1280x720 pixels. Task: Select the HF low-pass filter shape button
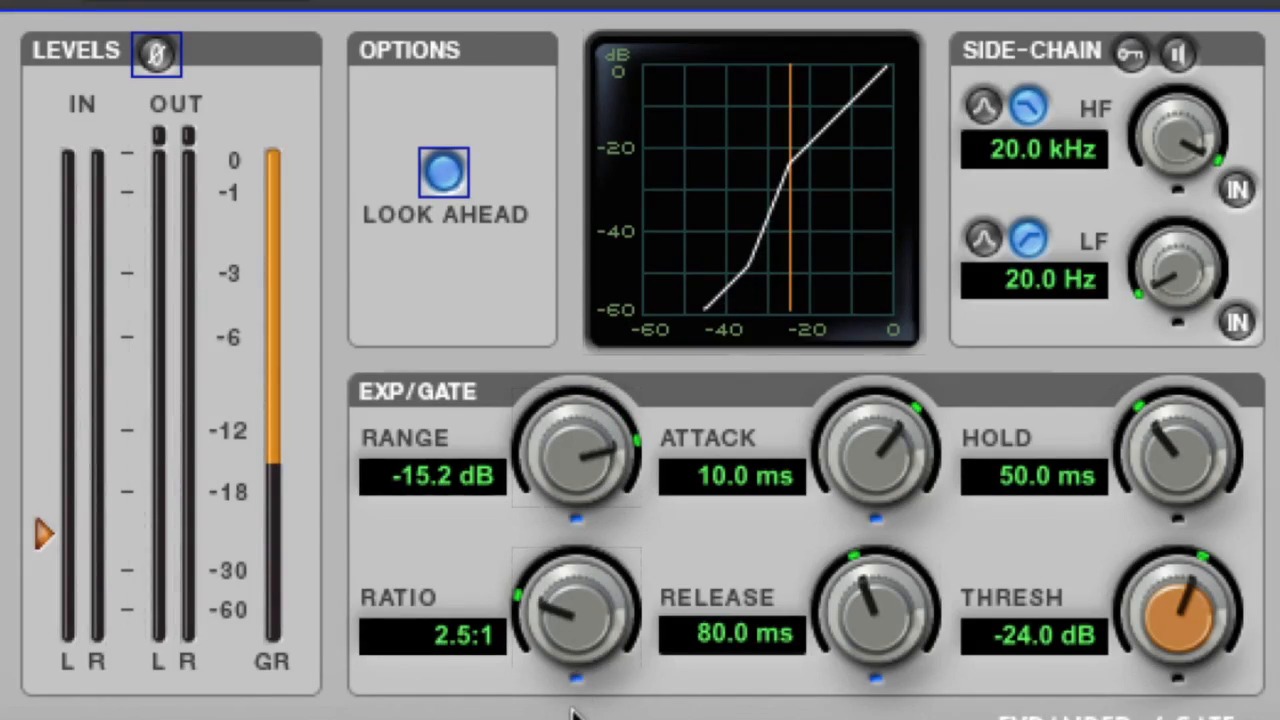click(x=1028, y=107)
